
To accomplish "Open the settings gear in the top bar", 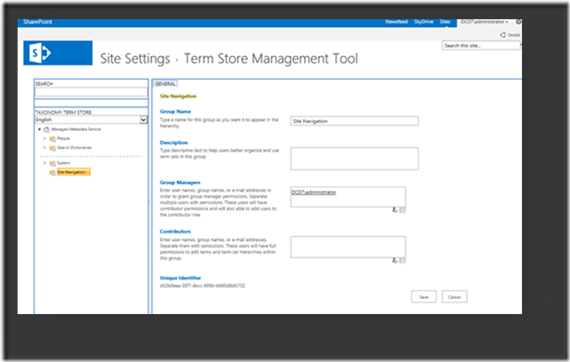I will (519, 22).
